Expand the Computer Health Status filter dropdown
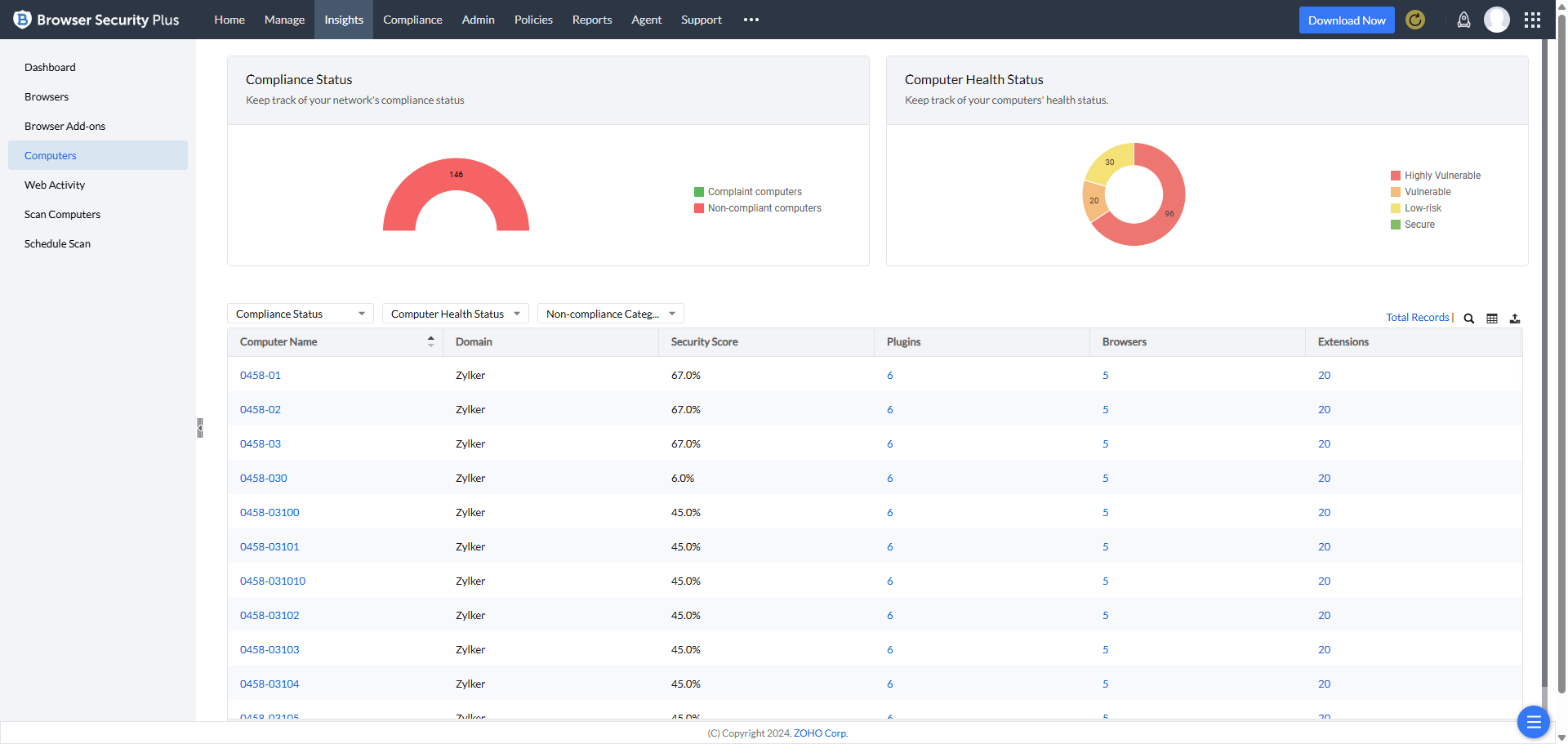The image size is (1568, 744). click(x=455, y=314)
